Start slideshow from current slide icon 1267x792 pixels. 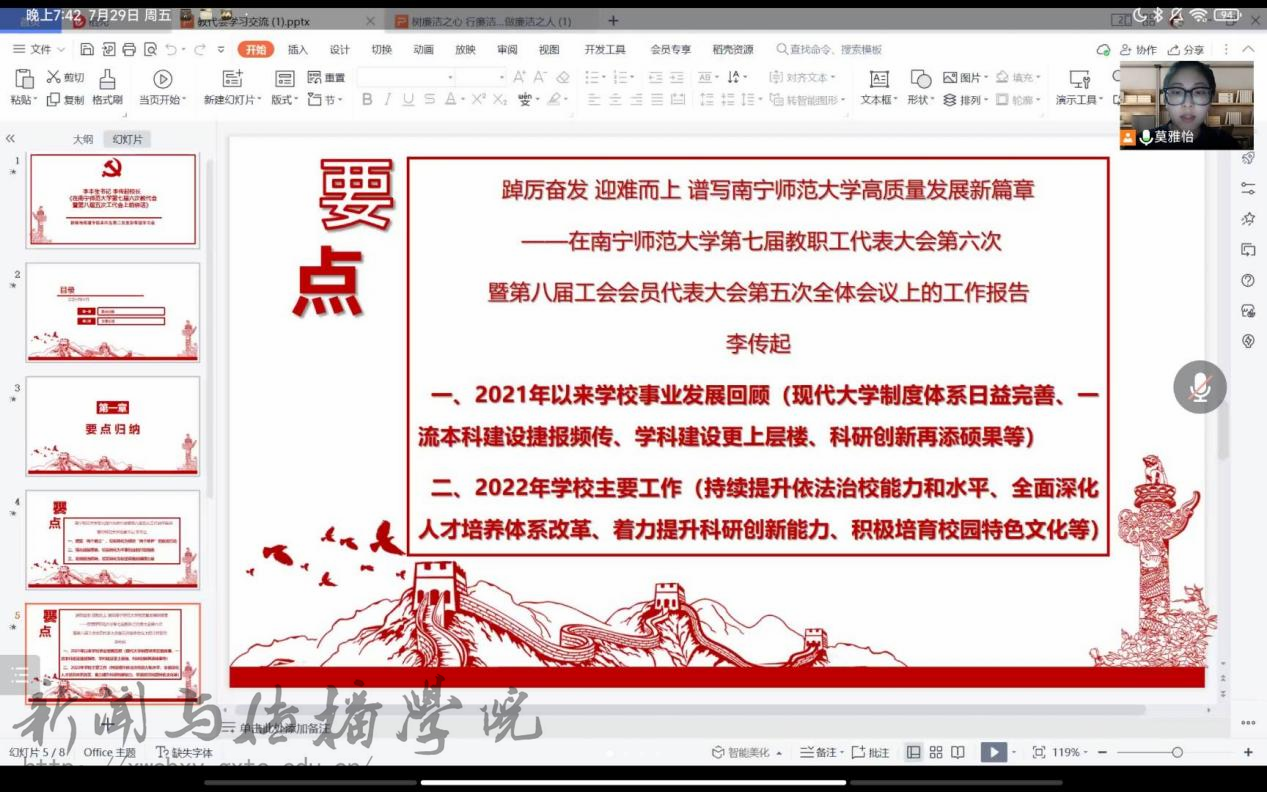162,79
